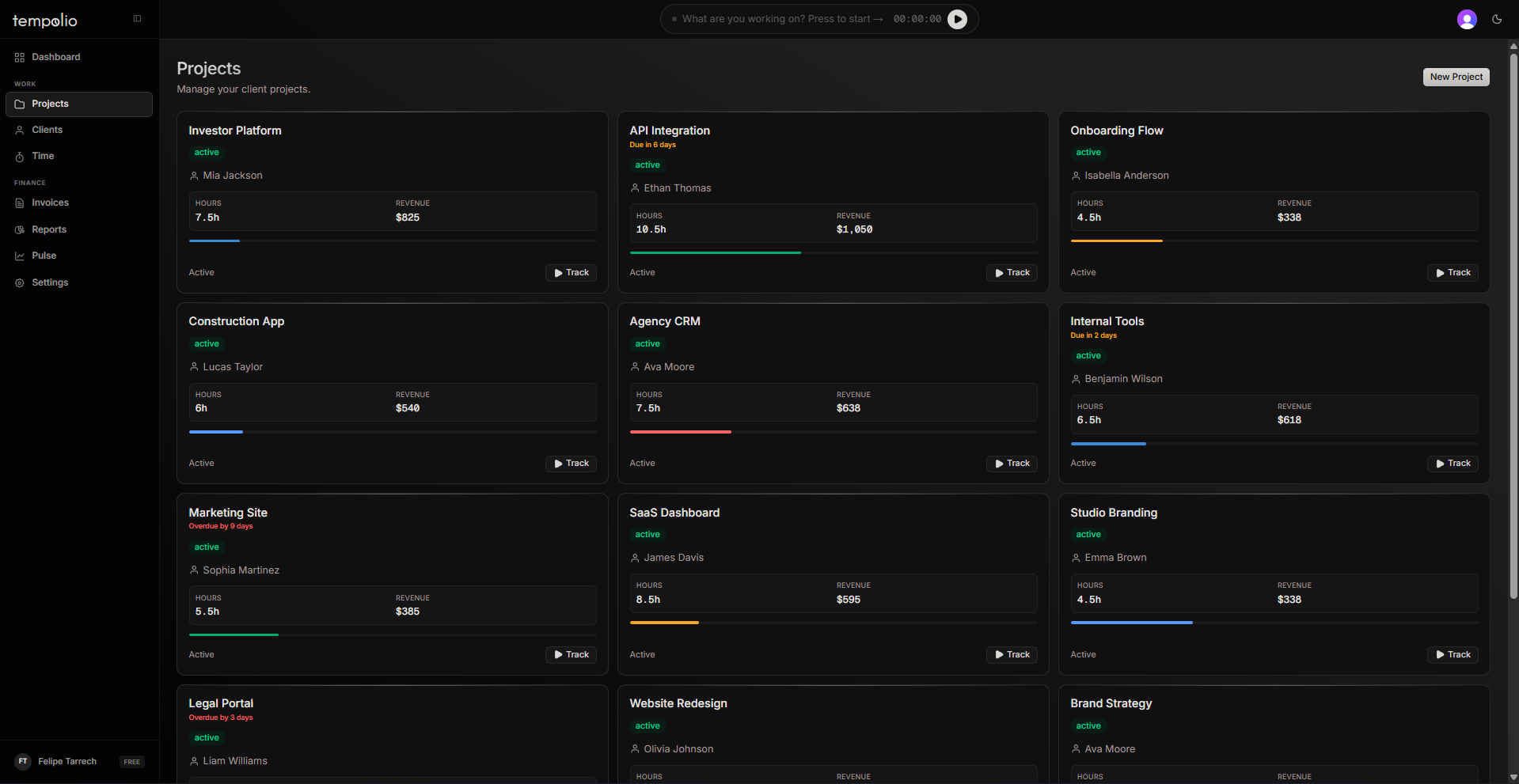Click the Invoices document icon
This screenshot has width=1519, height=784.
click(20, 203)
